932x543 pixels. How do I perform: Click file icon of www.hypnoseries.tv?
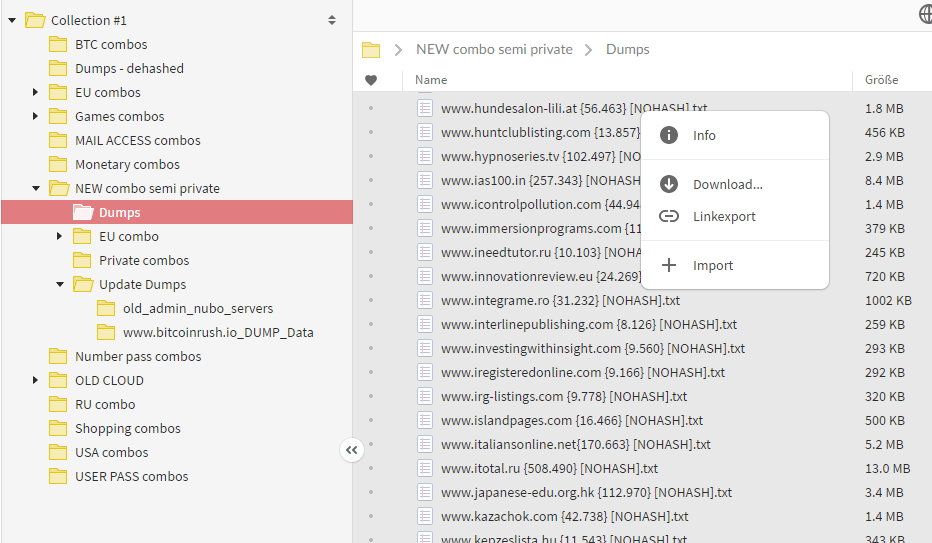pyautogui.click(x=424, y=156)
